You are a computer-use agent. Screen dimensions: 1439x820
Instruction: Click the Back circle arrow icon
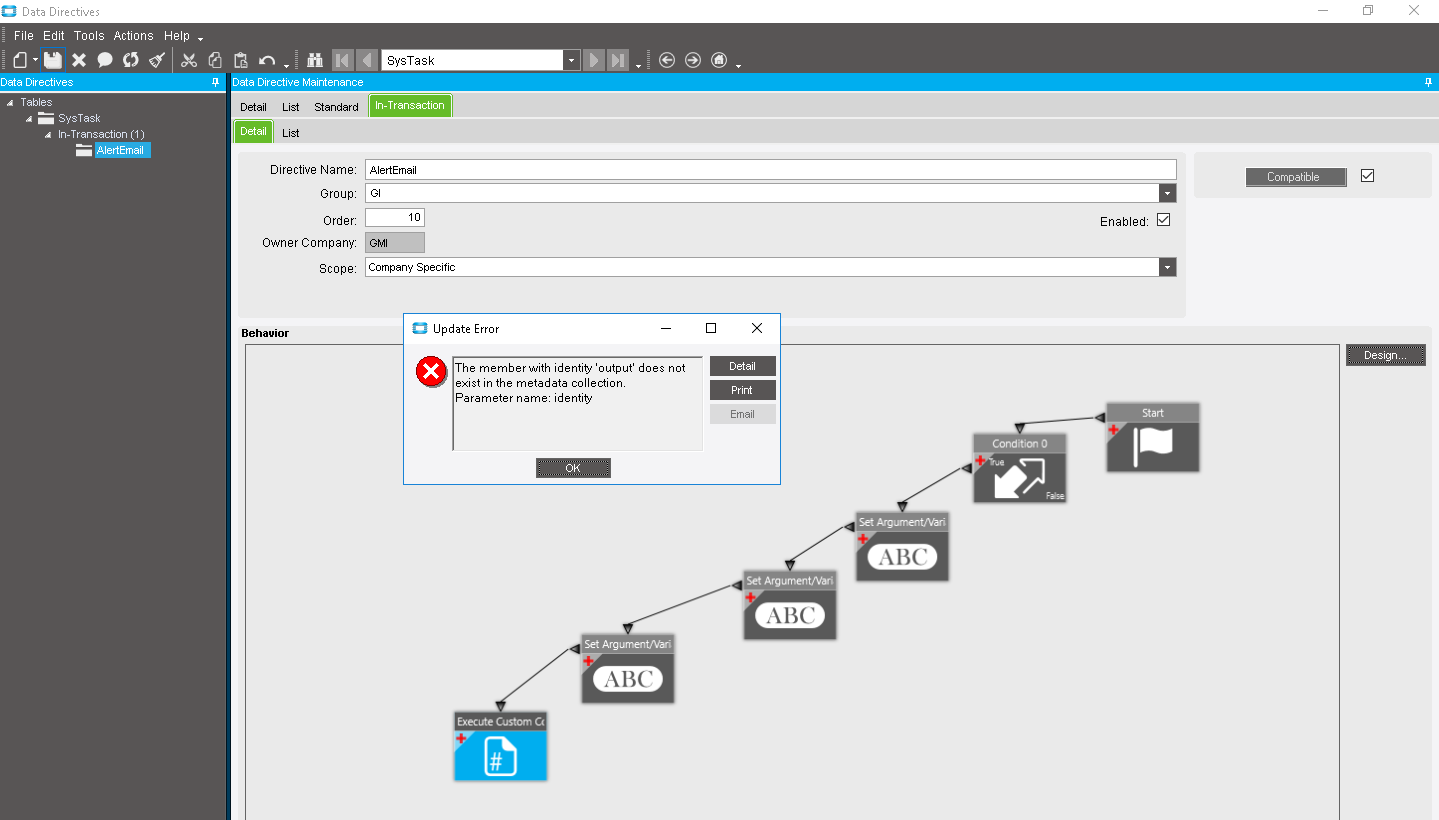pyautogui.click(x=667, y=60)
